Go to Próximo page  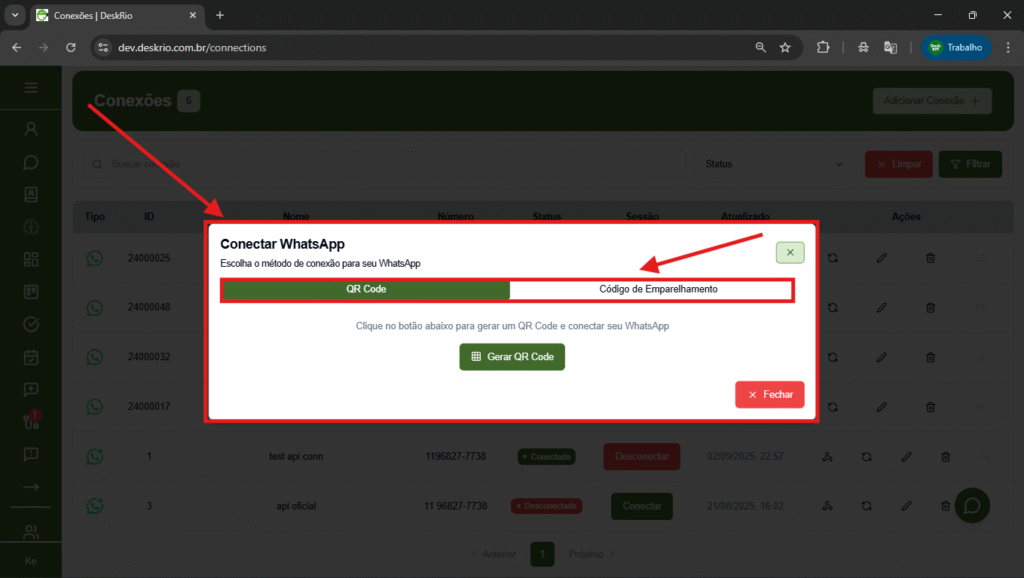pos(592,554)
